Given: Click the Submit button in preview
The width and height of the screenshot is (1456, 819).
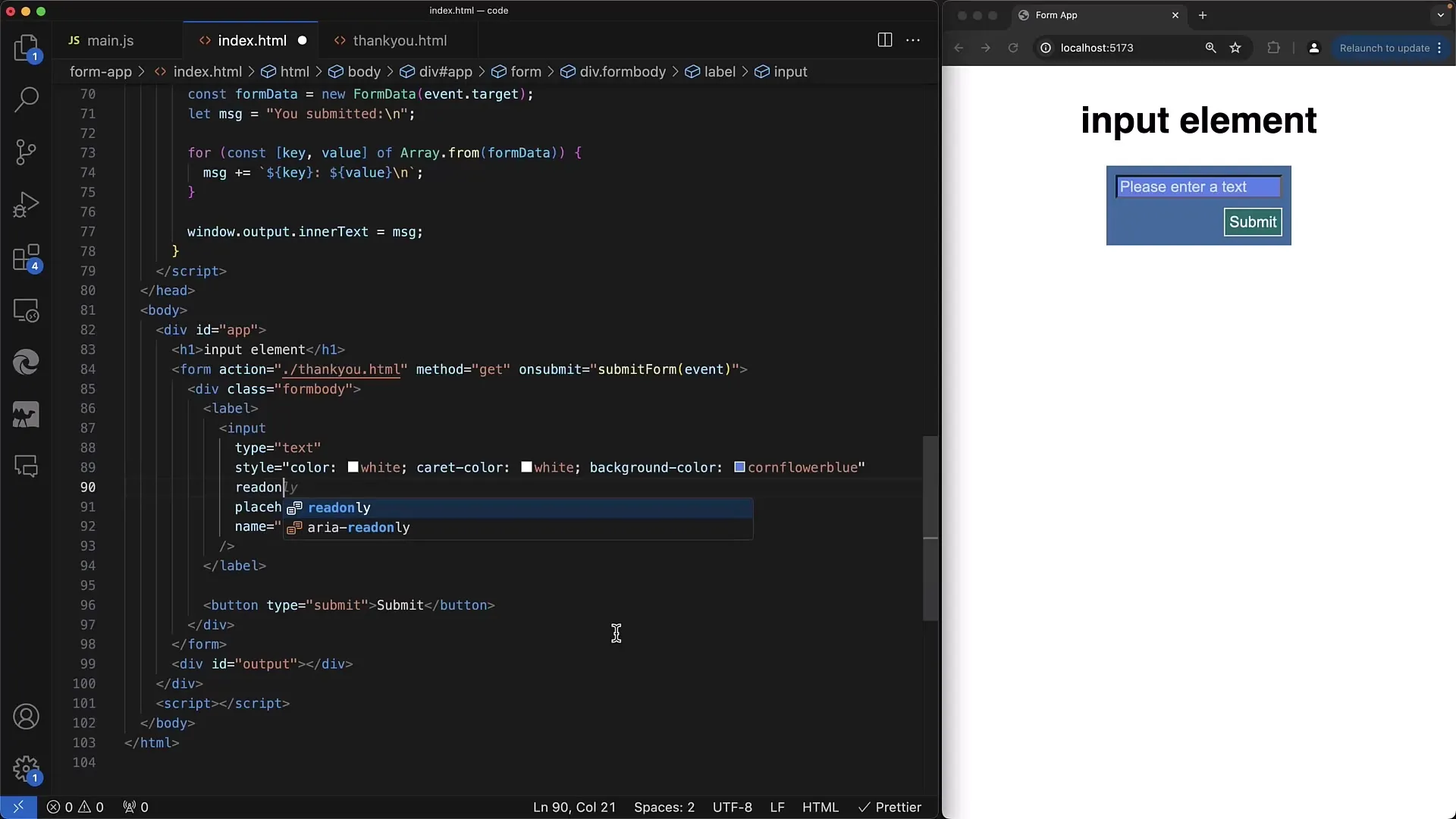Looking at the screenshot, I should (1253, 221).
